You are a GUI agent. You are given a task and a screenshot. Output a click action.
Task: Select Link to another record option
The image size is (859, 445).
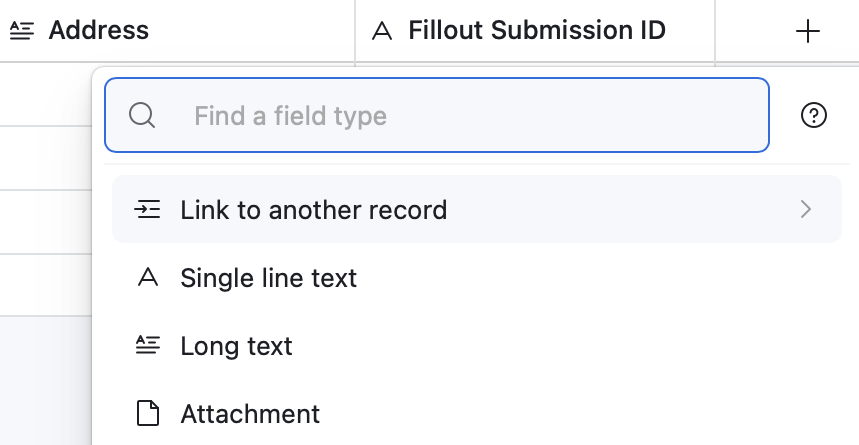313,210
